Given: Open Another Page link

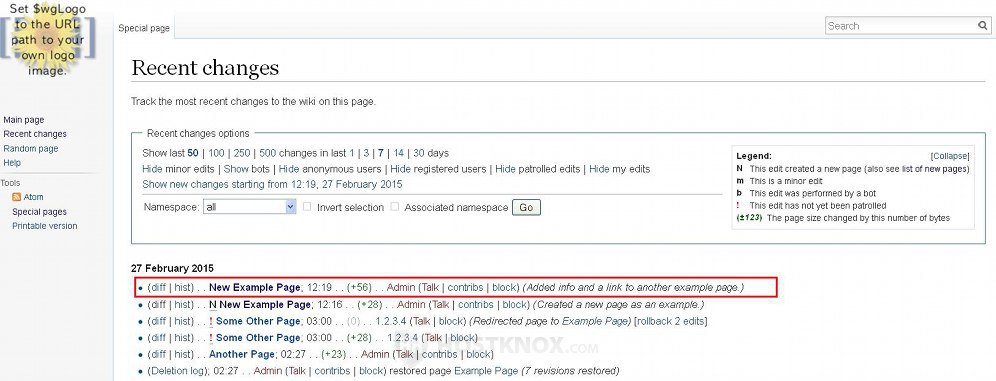Looking at the screenshot, I should pyautogui.click(x=242, y=354).
